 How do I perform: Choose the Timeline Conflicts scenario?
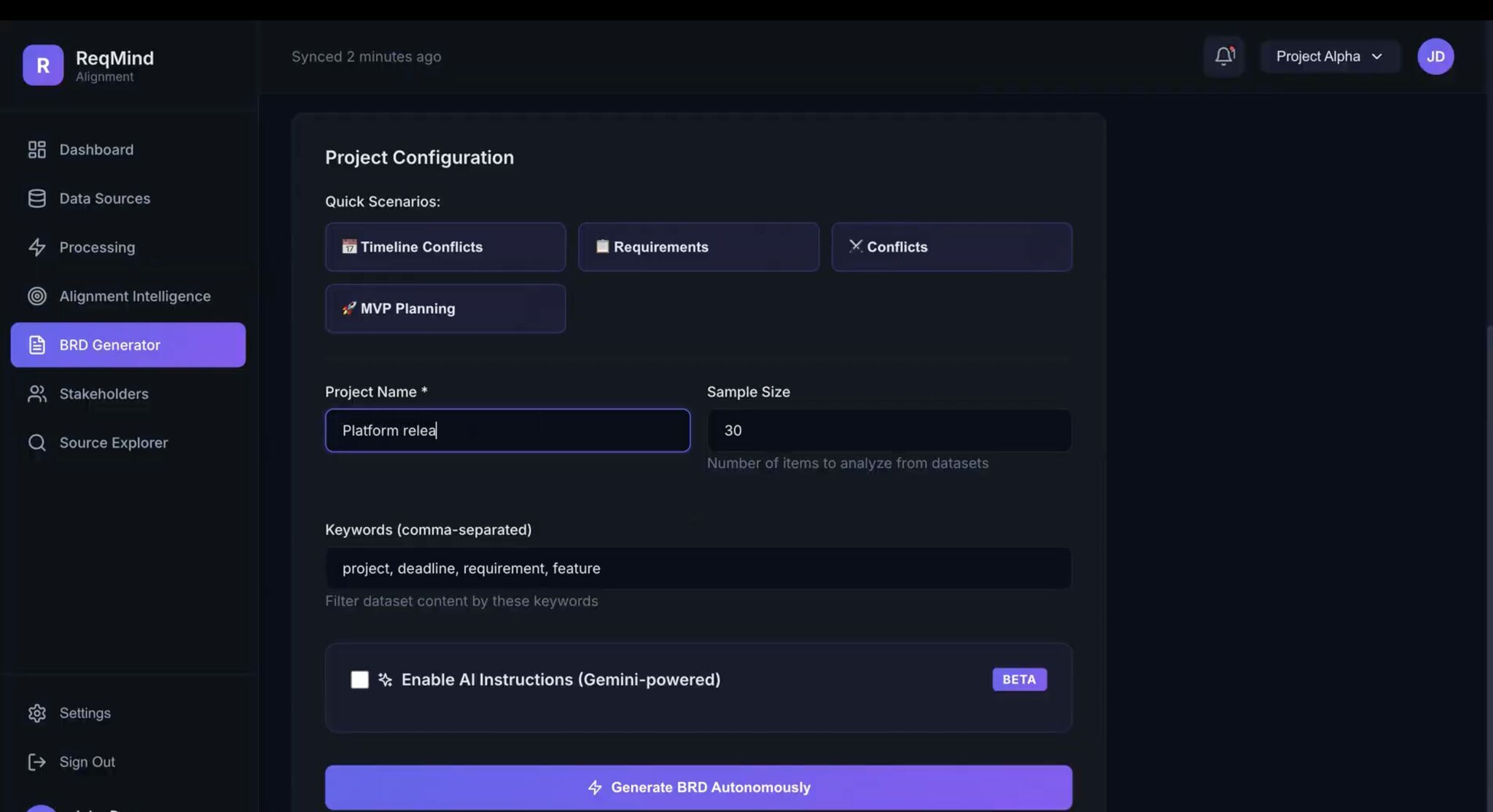click(445, 247)
